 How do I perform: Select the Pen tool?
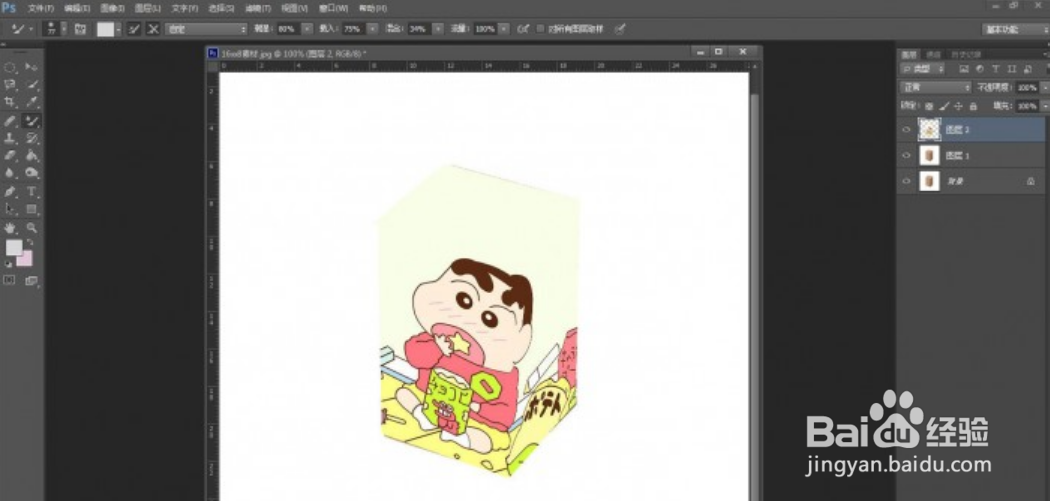(11, 192)
